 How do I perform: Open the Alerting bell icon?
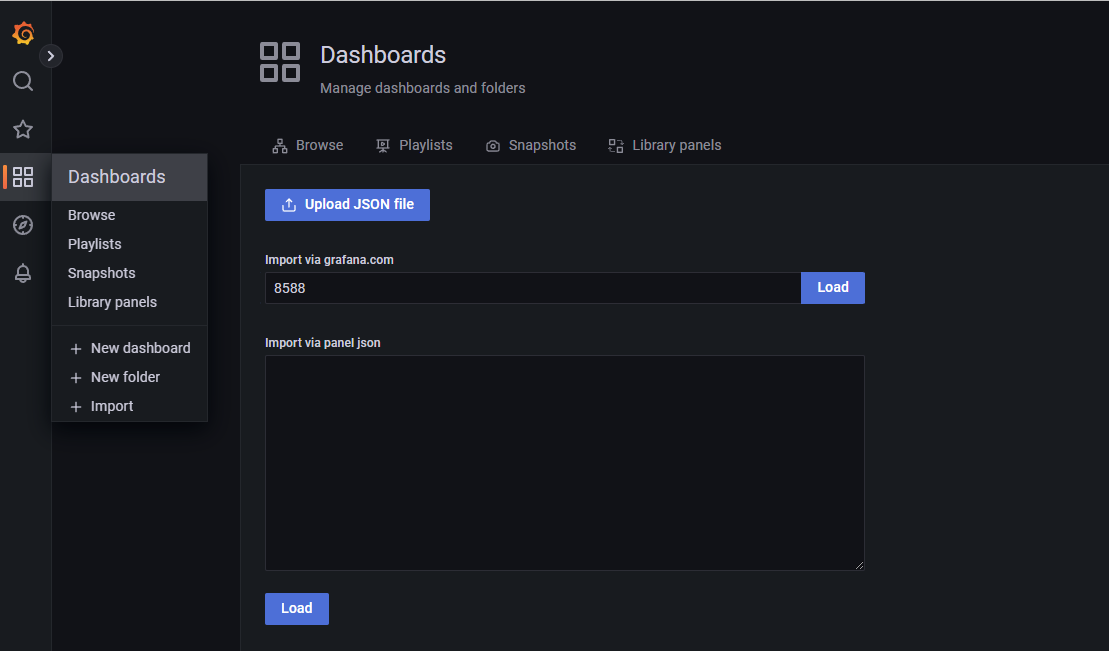click(x=23, y=273)
